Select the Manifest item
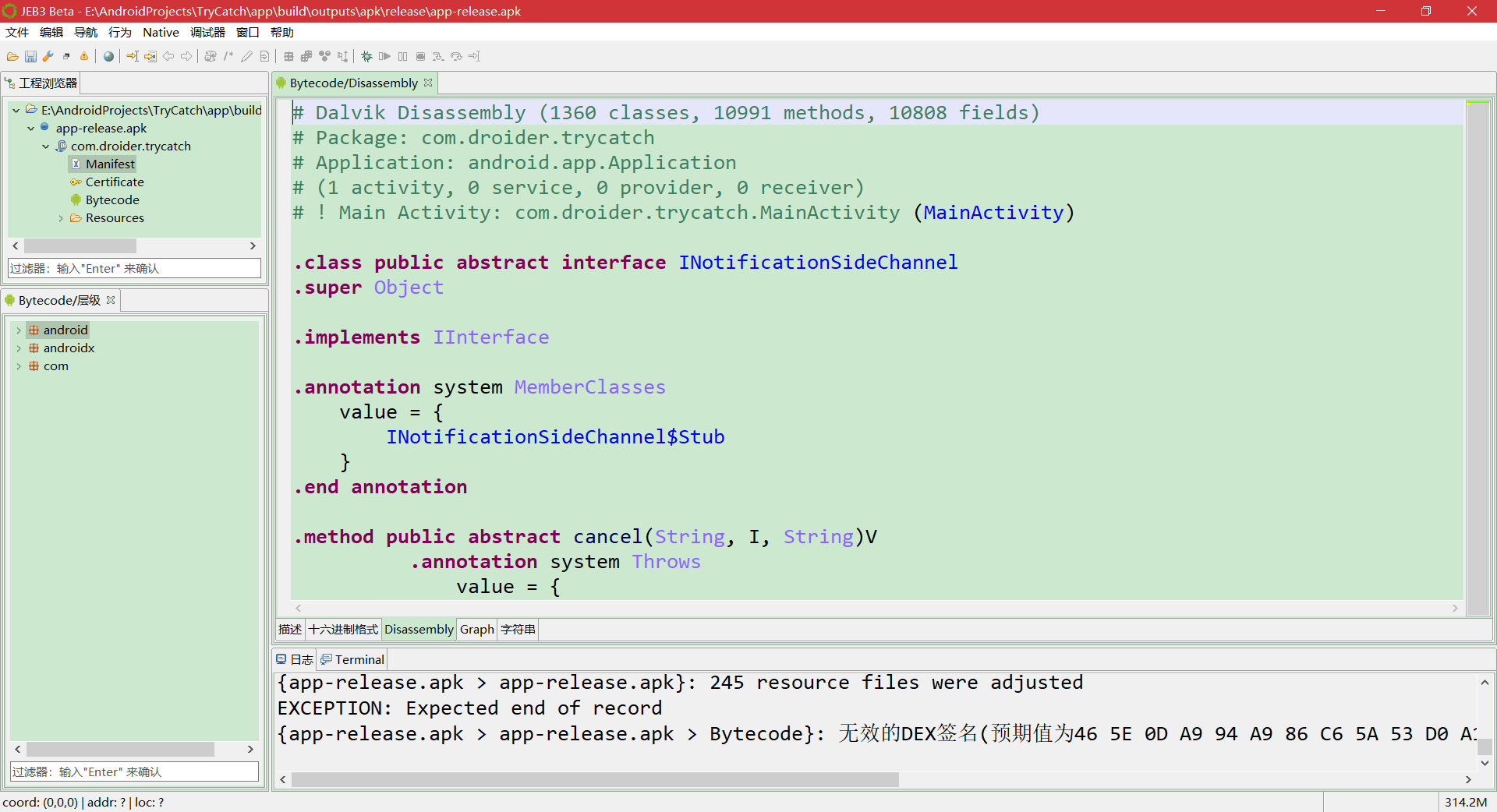This screenshot has height=812, width=1497. click(x=110, y=164)
